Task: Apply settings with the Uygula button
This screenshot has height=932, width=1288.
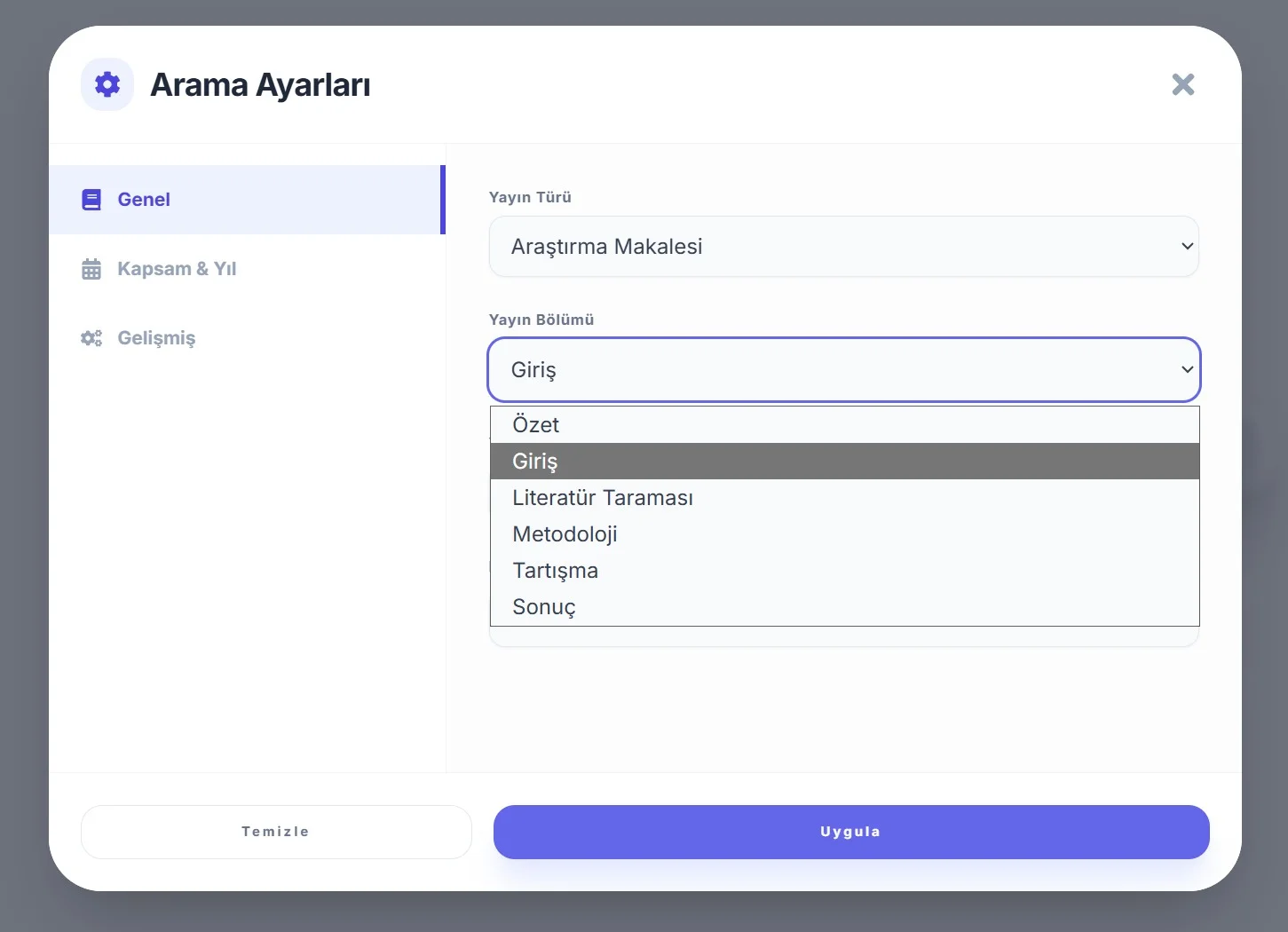Action: (851, 832)
